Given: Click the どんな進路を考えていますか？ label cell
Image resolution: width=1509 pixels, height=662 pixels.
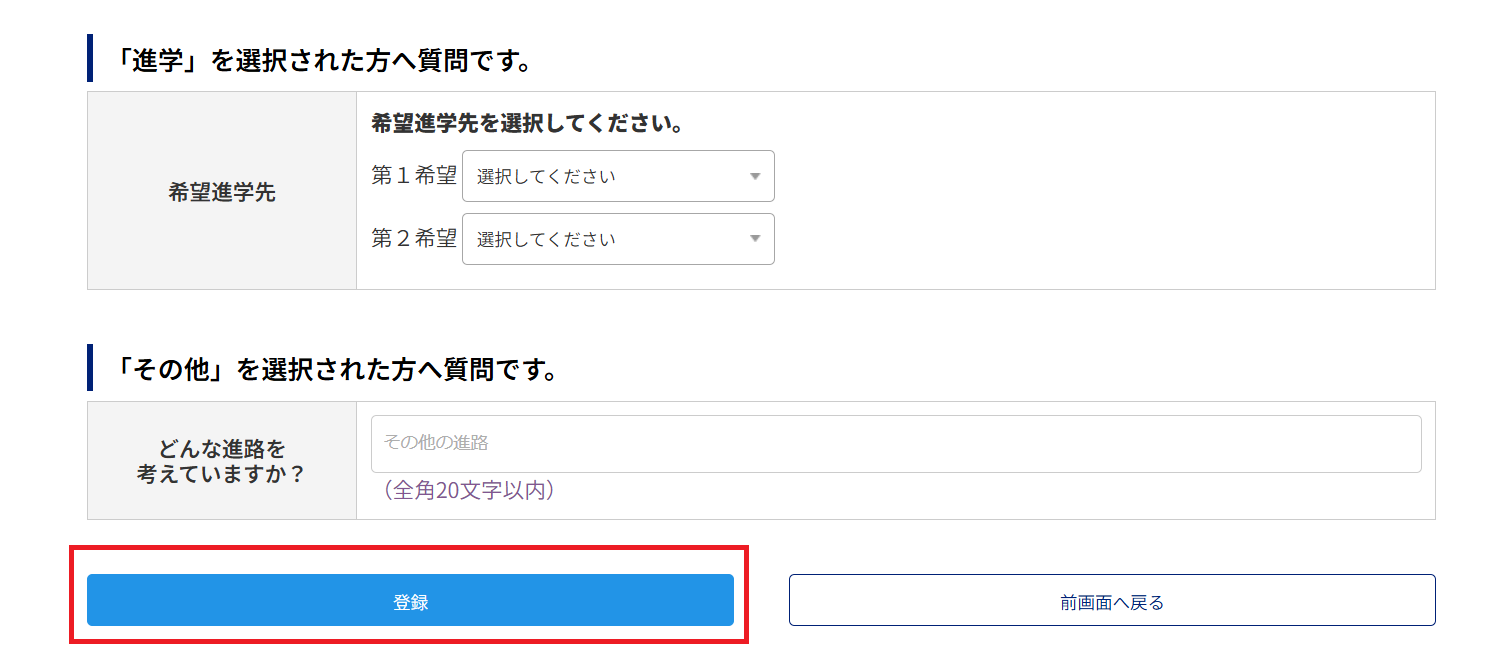Looking at the screenshot, I should coord(222,461).
